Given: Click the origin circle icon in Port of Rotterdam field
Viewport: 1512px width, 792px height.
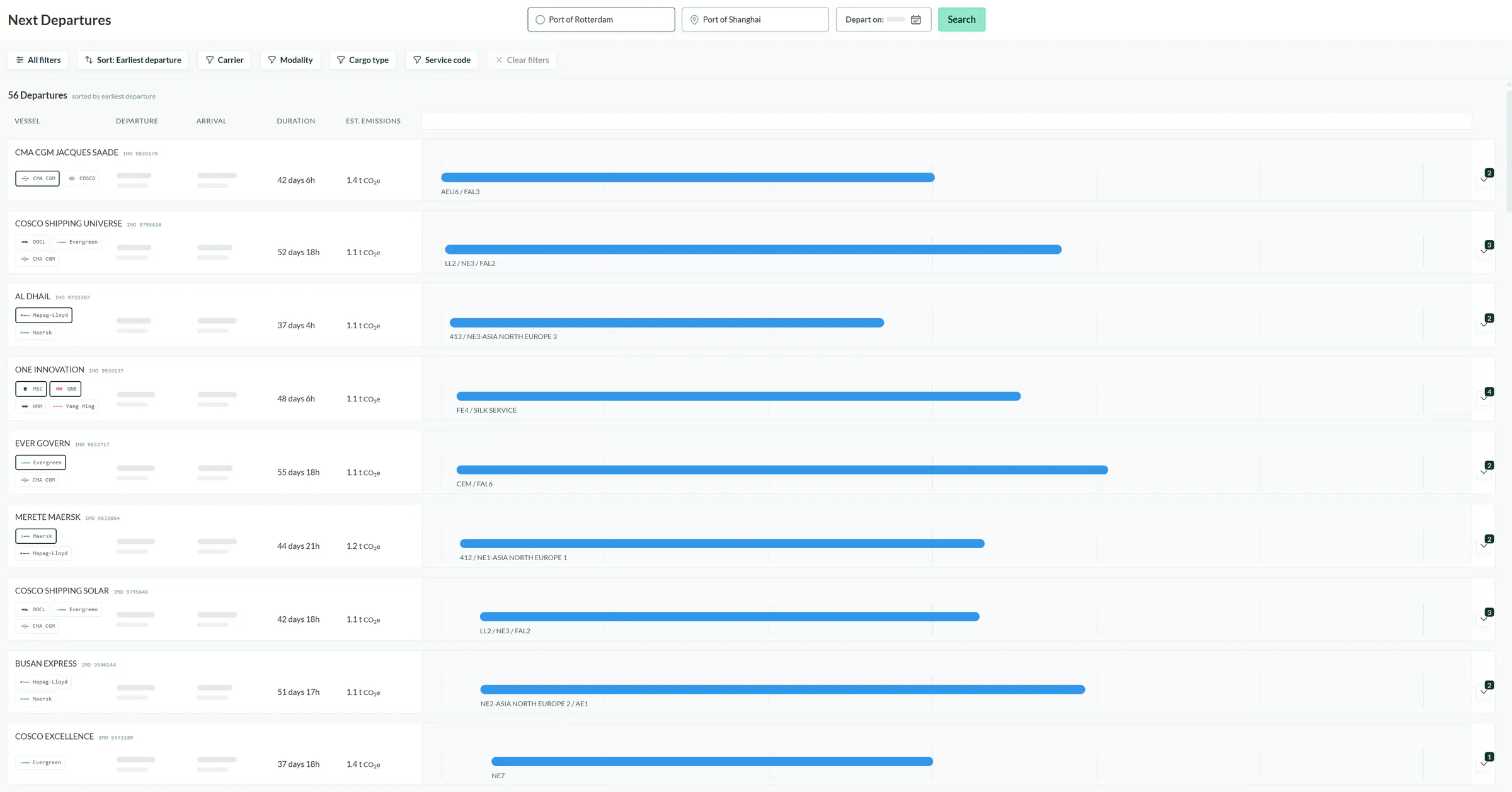Looking at the screenshot, I should coord(540,20).
